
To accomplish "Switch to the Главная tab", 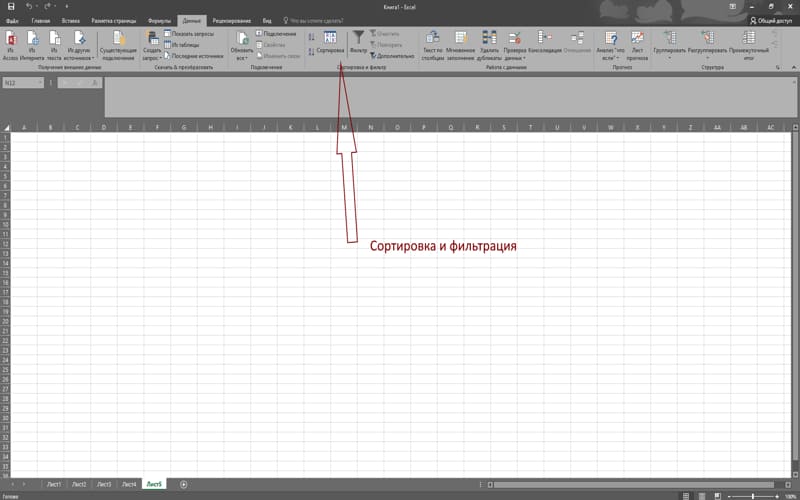I will [41, 21].
